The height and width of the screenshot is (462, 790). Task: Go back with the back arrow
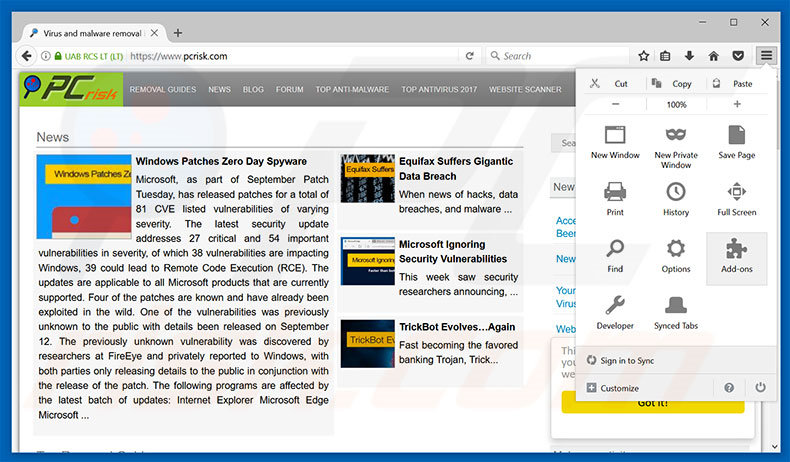(x=27, y=56)
